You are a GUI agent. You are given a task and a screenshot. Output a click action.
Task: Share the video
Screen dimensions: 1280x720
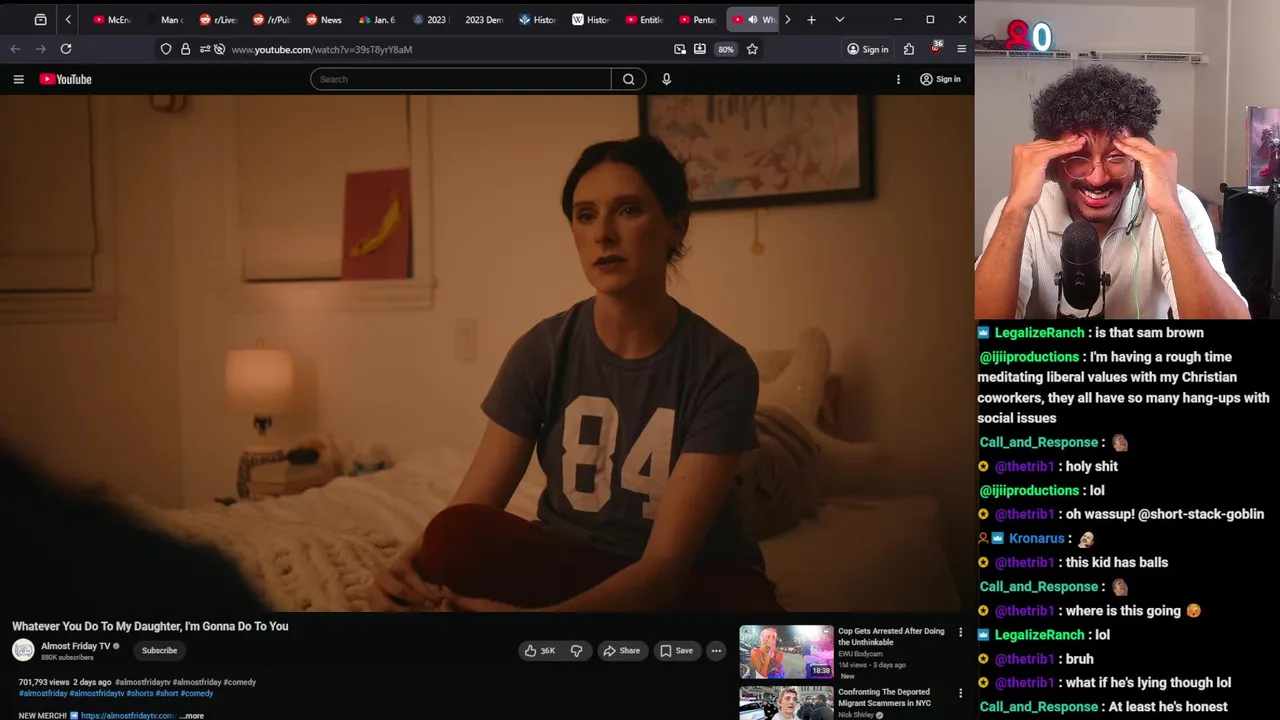(621, 651)
